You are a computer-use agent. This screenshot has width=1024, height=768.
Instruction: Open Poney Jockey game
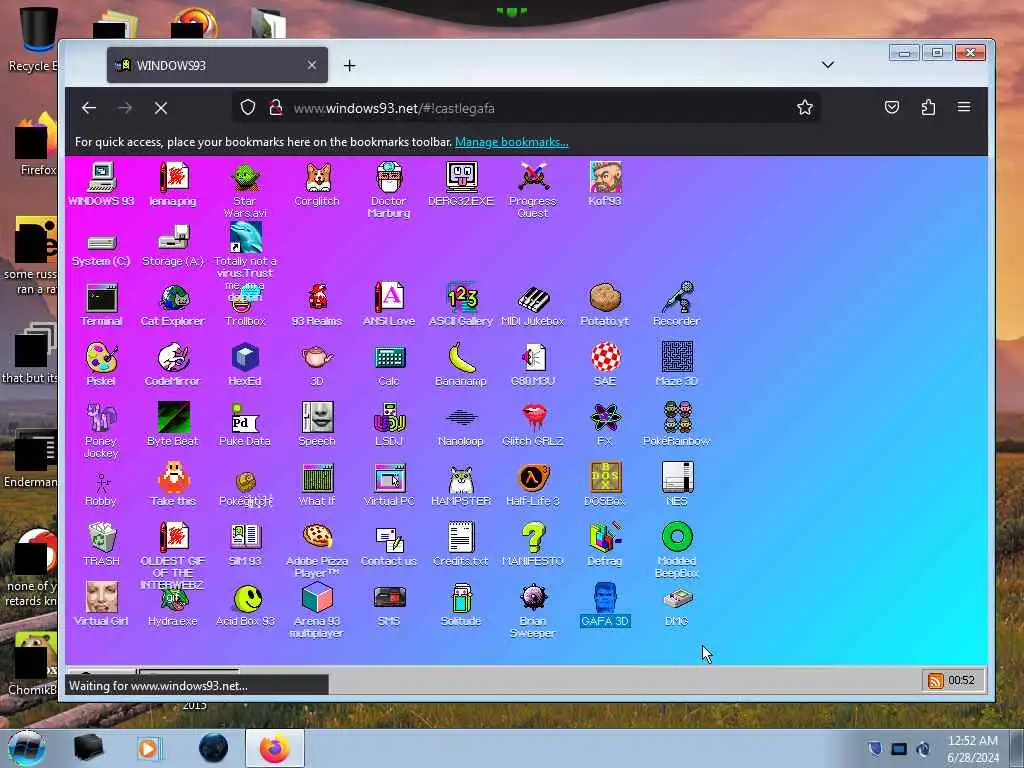tap(101, 430)
